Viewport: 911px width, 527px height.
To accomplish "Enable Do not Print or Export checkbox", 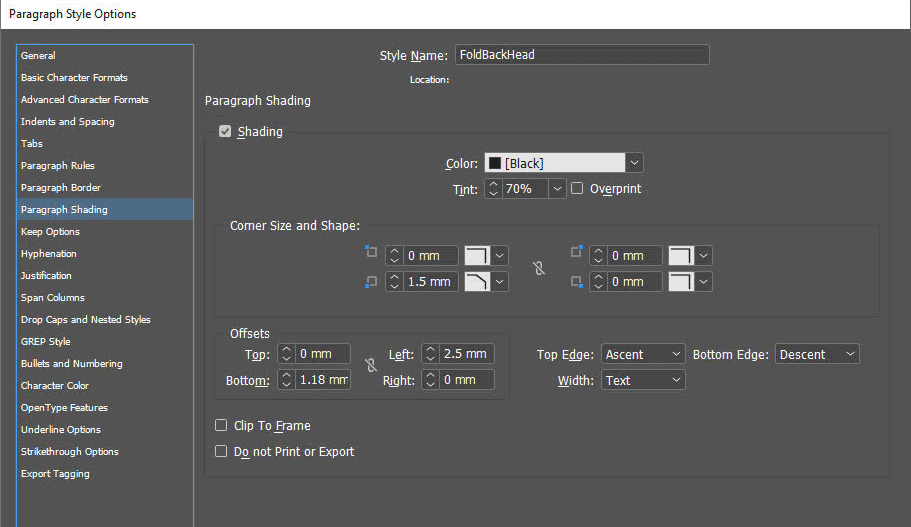I will click(221, 451).
